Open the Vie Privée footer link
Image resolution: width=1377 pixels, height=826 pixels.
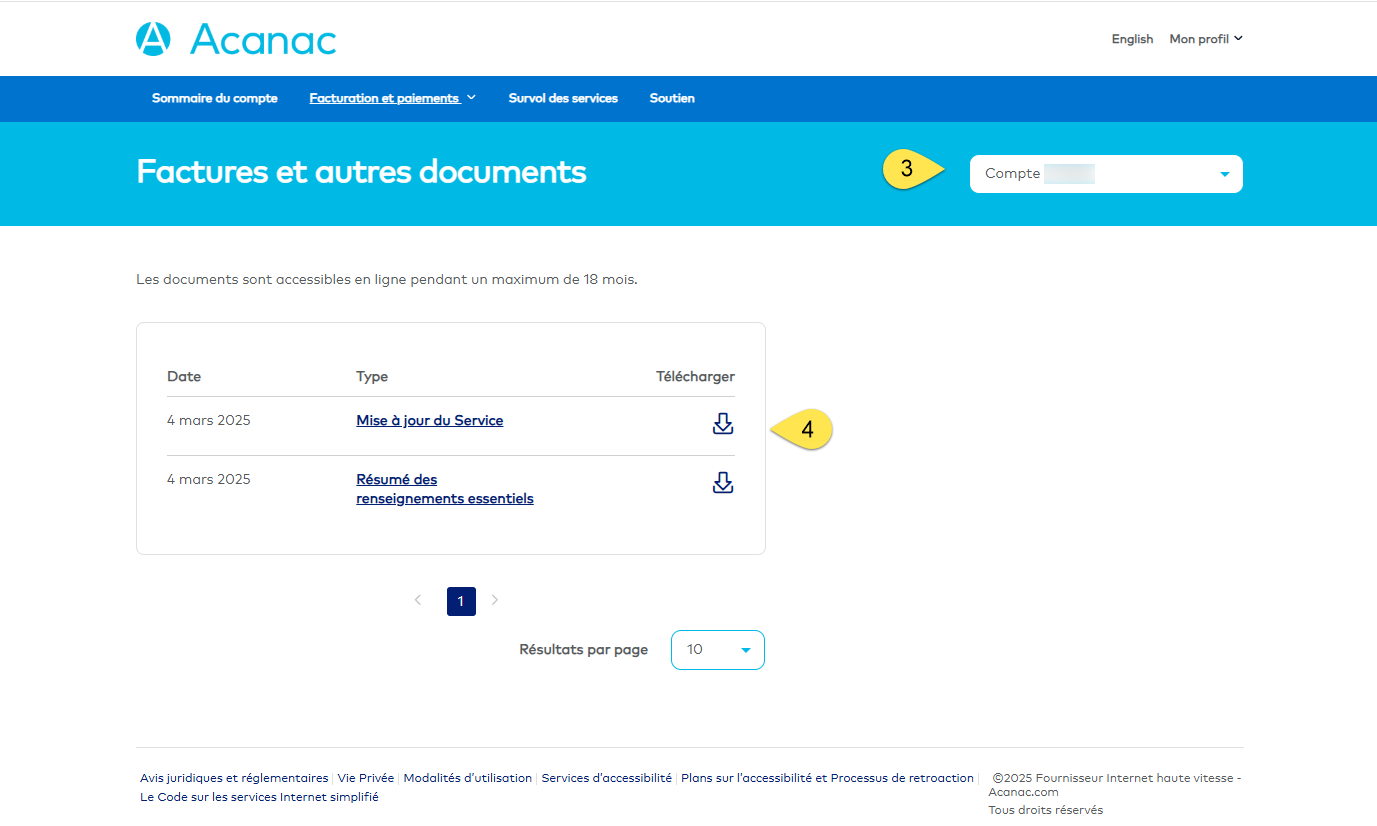tap(366, 778)
